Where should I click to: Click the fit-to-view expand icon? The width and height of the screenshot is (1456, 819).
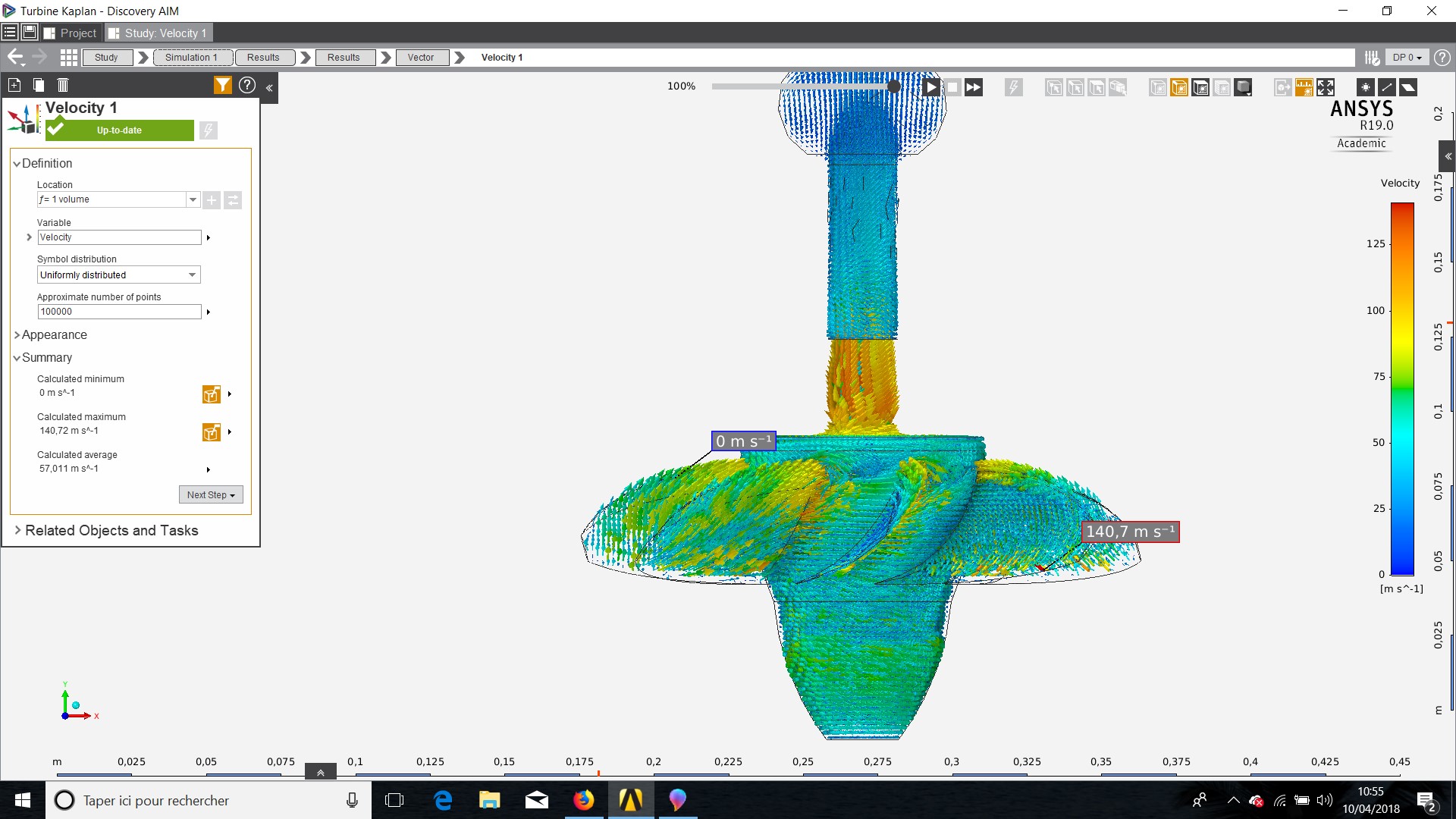(x=1326, y=87)
